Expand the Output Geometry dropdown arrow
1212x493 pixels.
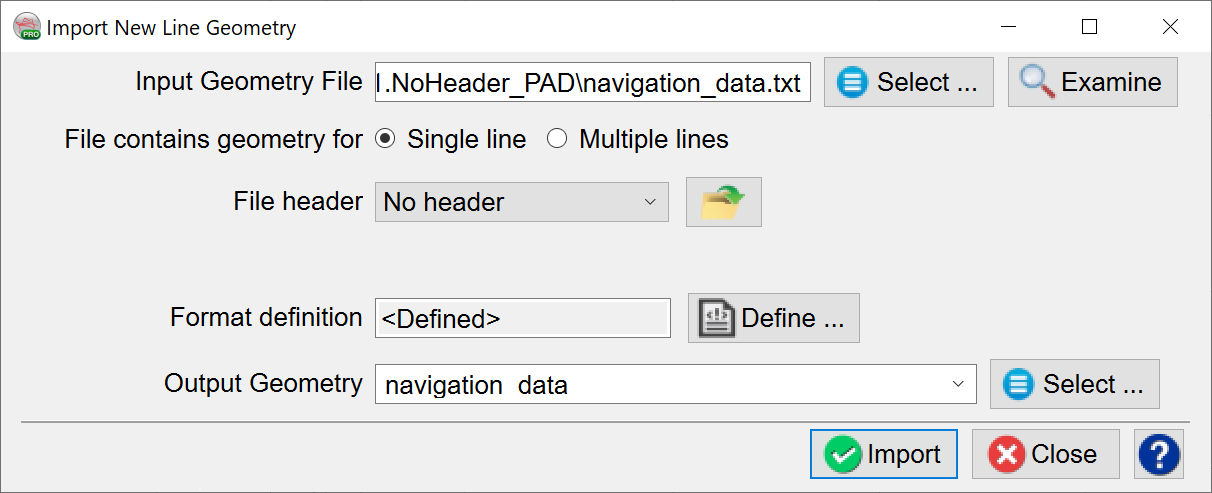tap(958, 384)
